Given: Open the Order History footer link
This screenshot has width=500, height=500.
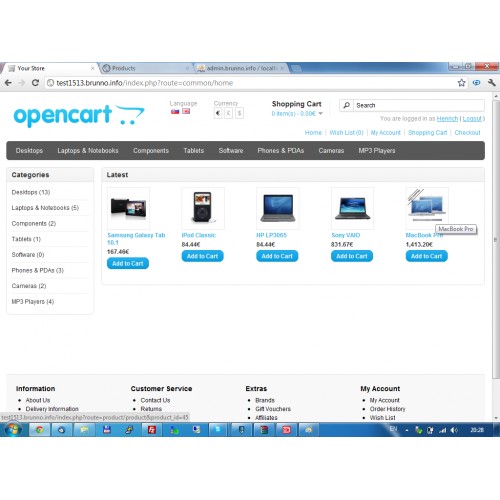Looking at the screenshot, I should tap(387, 409).
